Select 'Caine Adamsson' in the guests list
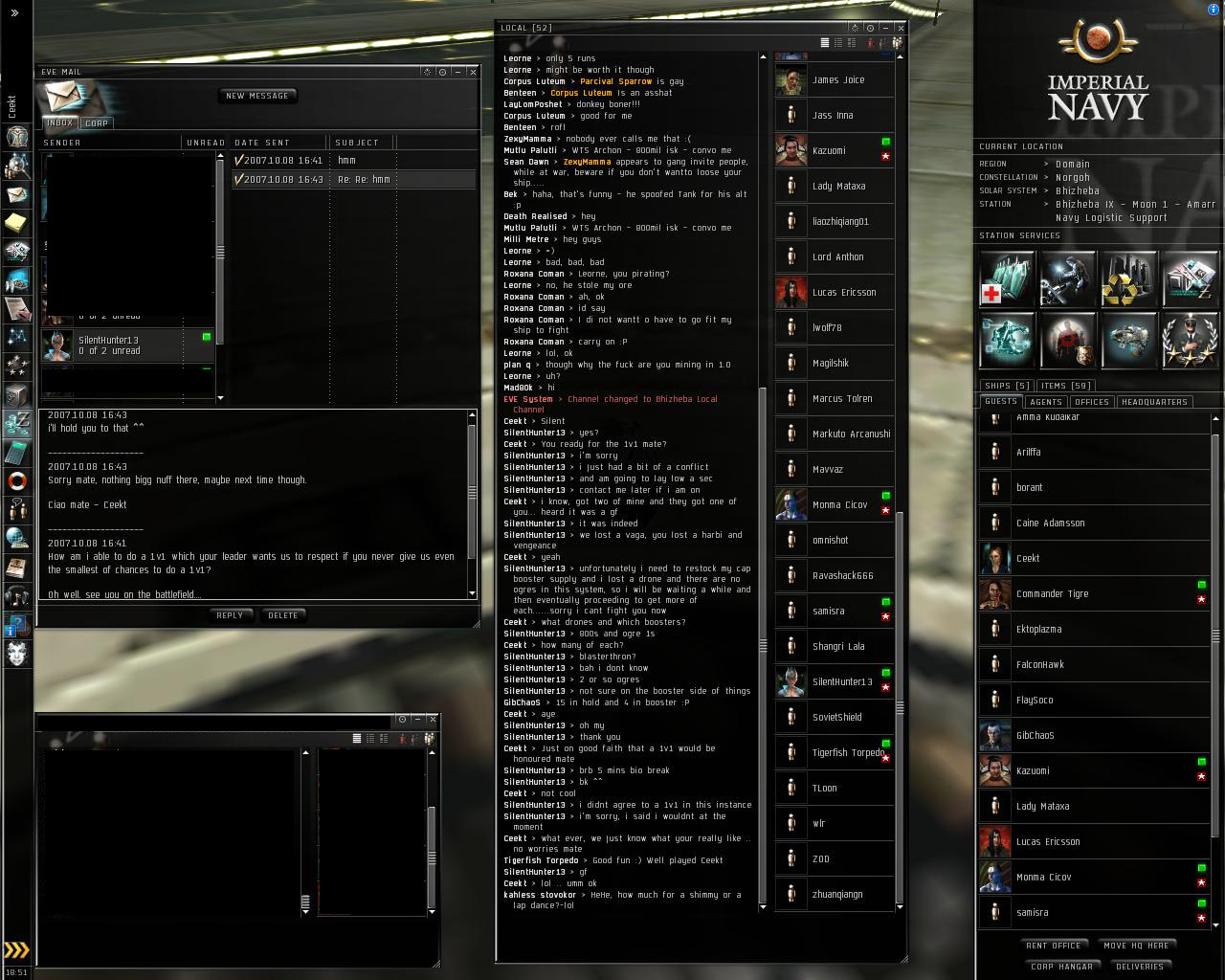This screenshot has height=980, width=1225. [1094, 523]
